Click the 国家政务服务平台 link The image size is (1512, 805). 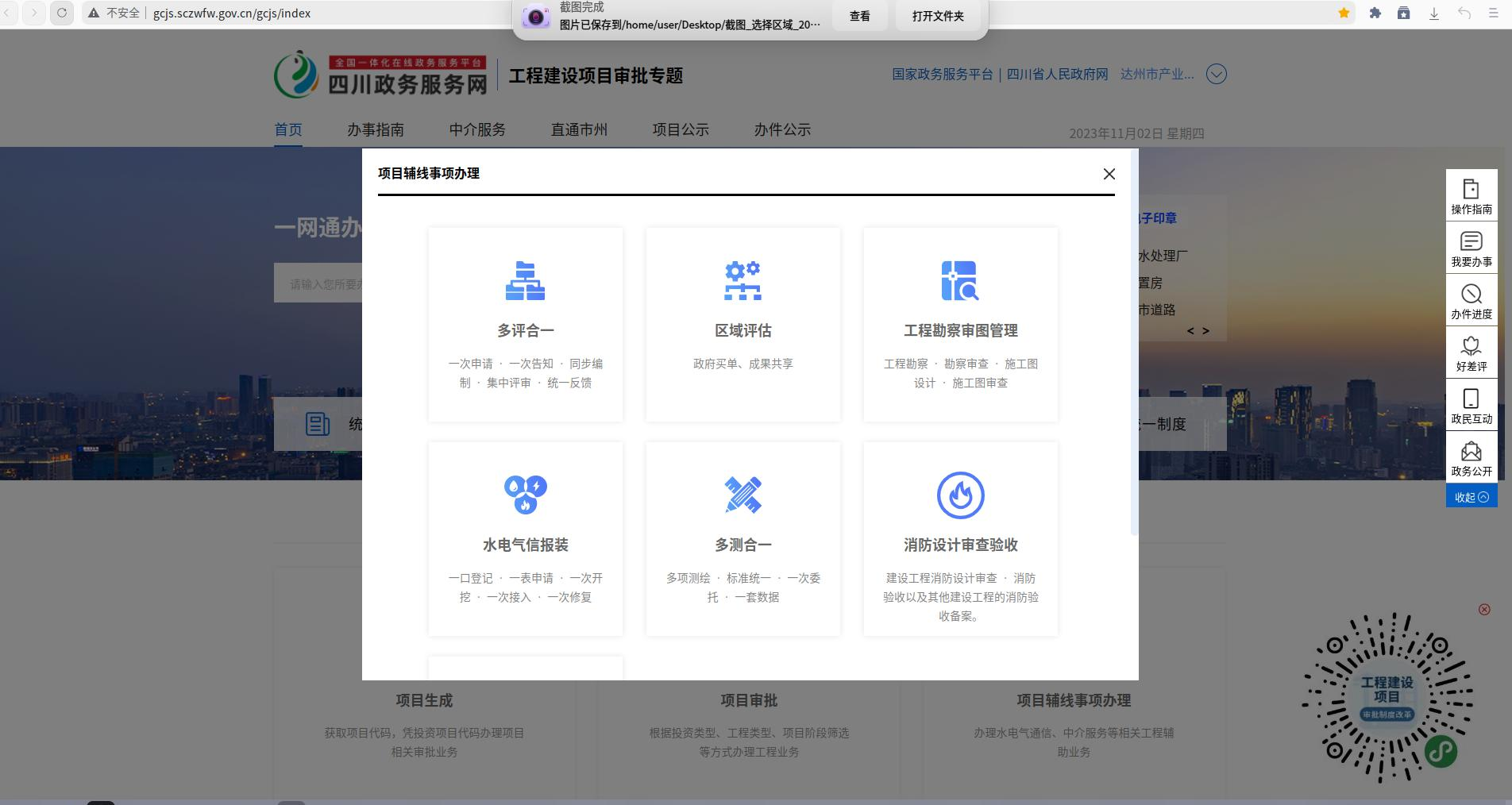[x=942, y=74]
